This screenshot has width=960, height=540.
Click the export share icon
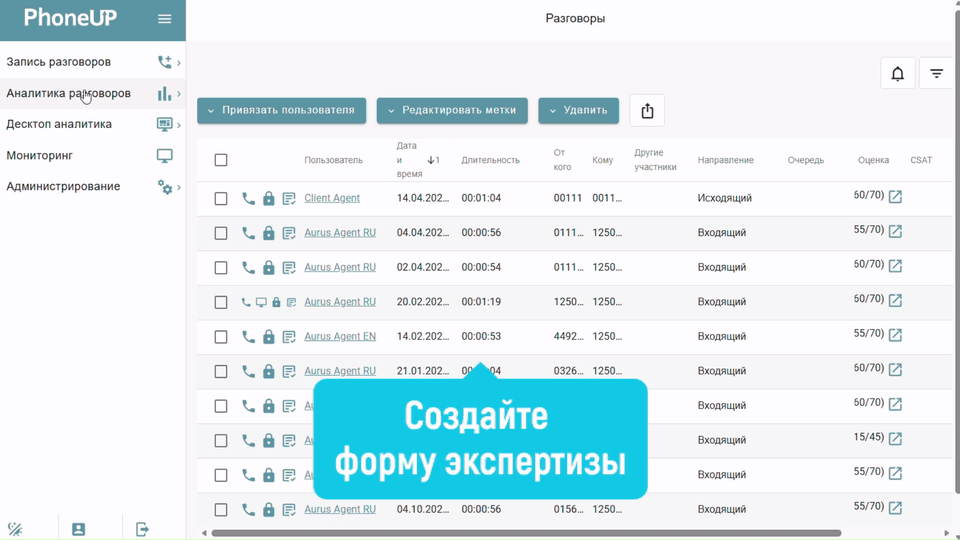(x=647, y=111)
